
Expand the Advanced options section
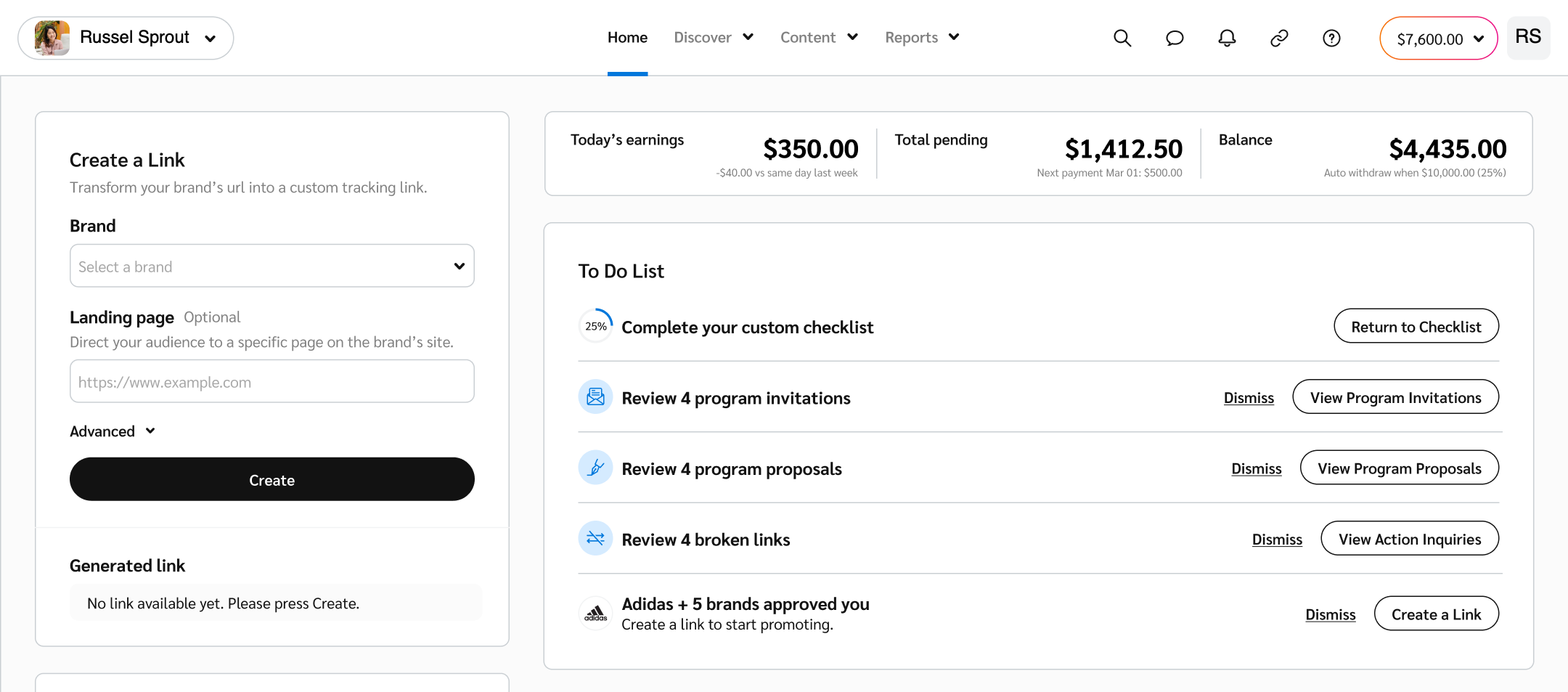113,431
